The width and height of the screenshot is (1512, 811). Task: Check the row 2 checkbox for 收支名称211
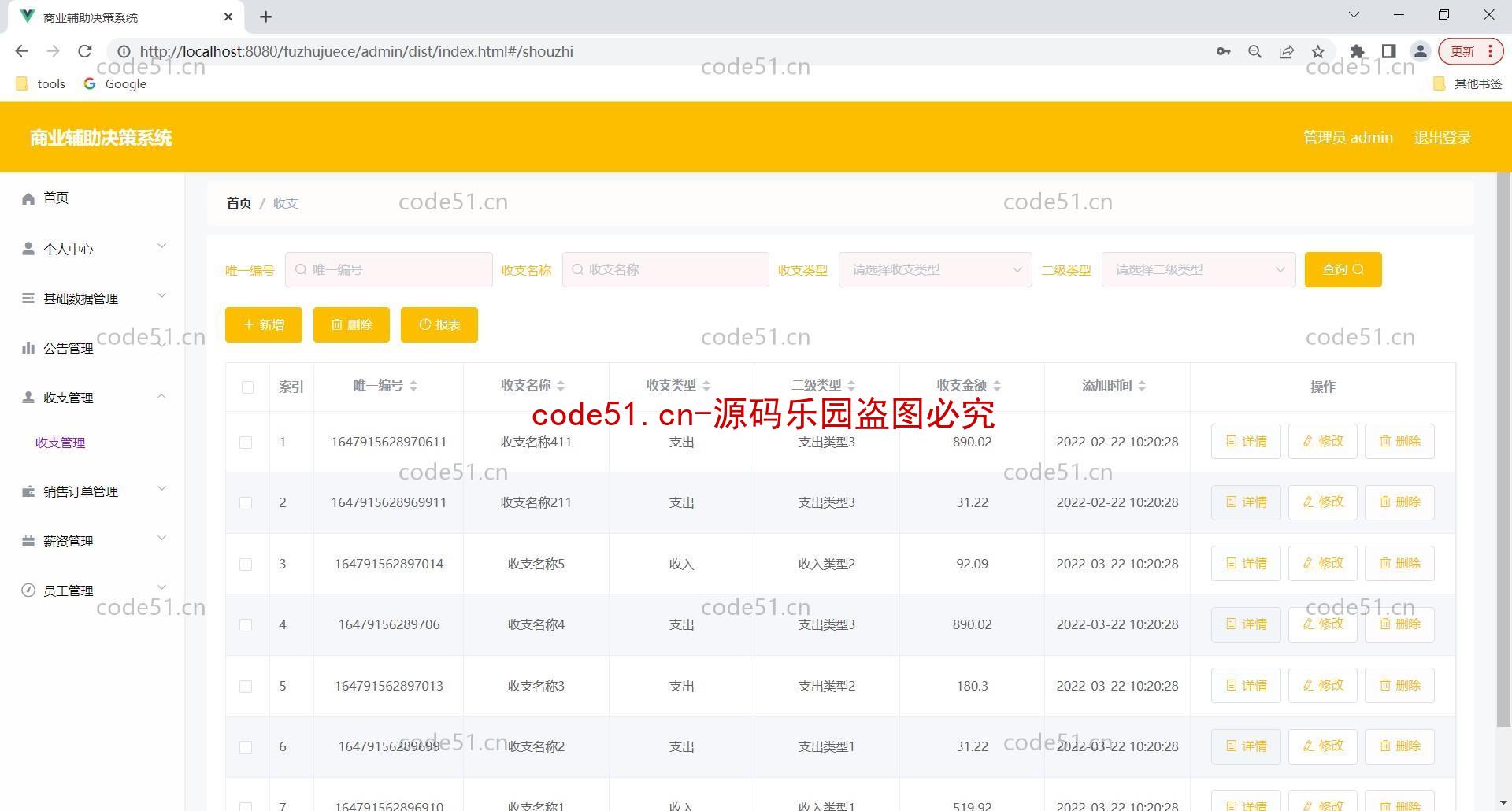tap(246, 503)
